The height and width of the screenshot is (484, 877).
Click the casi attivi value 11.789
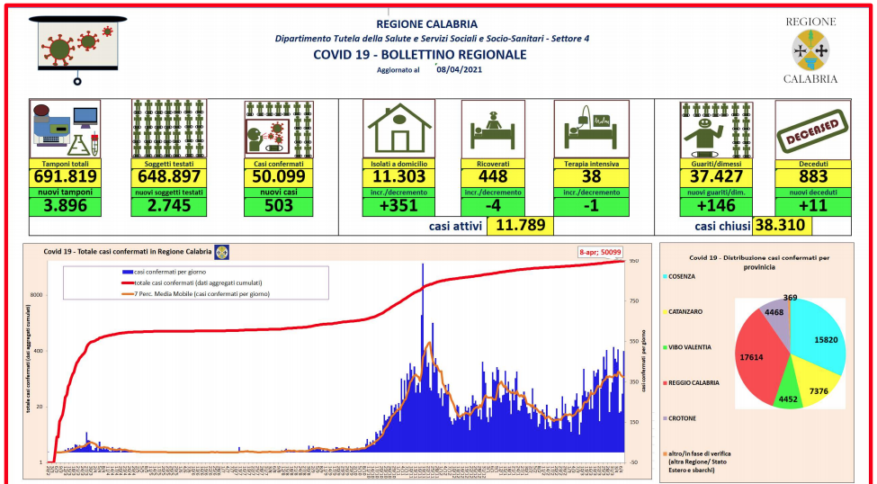pos(522,226)
